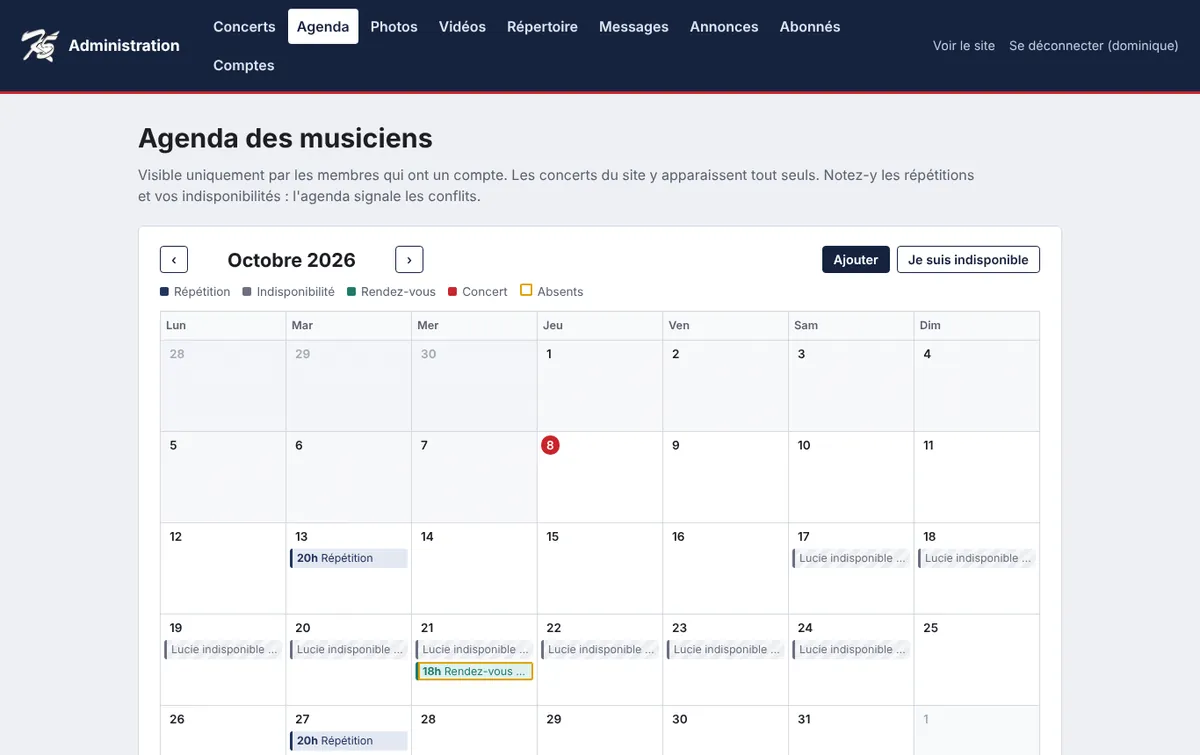The image size is (1200, 755).
Task: Open Lucie indisponible event on the 21st
Action: click(474, 650)
